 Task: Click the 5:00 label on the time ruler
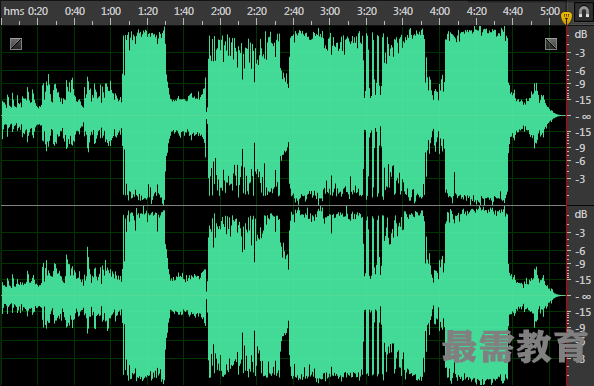pos(550,11)
